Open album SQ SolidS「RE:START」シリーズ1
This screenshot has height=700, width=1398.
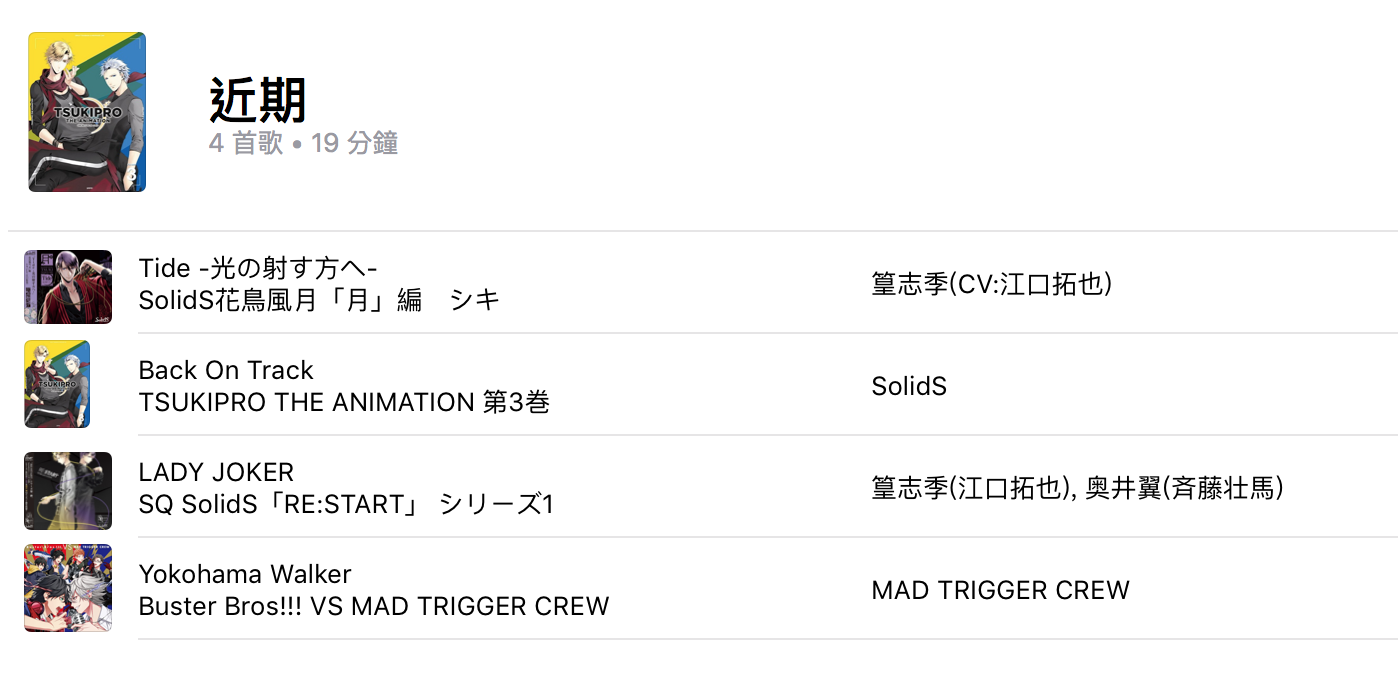346,504
